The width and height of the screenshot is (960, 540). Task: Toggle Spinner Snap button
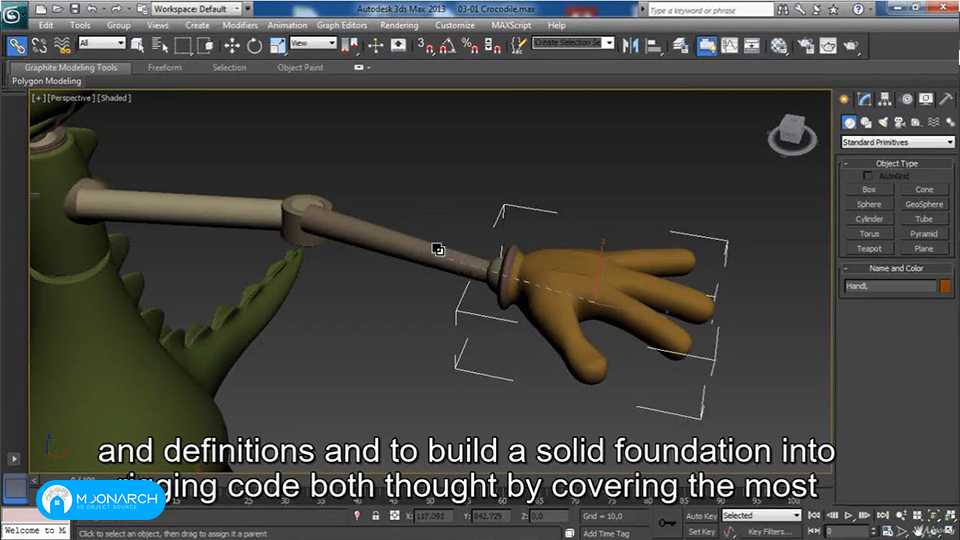[x=493, y=45]
